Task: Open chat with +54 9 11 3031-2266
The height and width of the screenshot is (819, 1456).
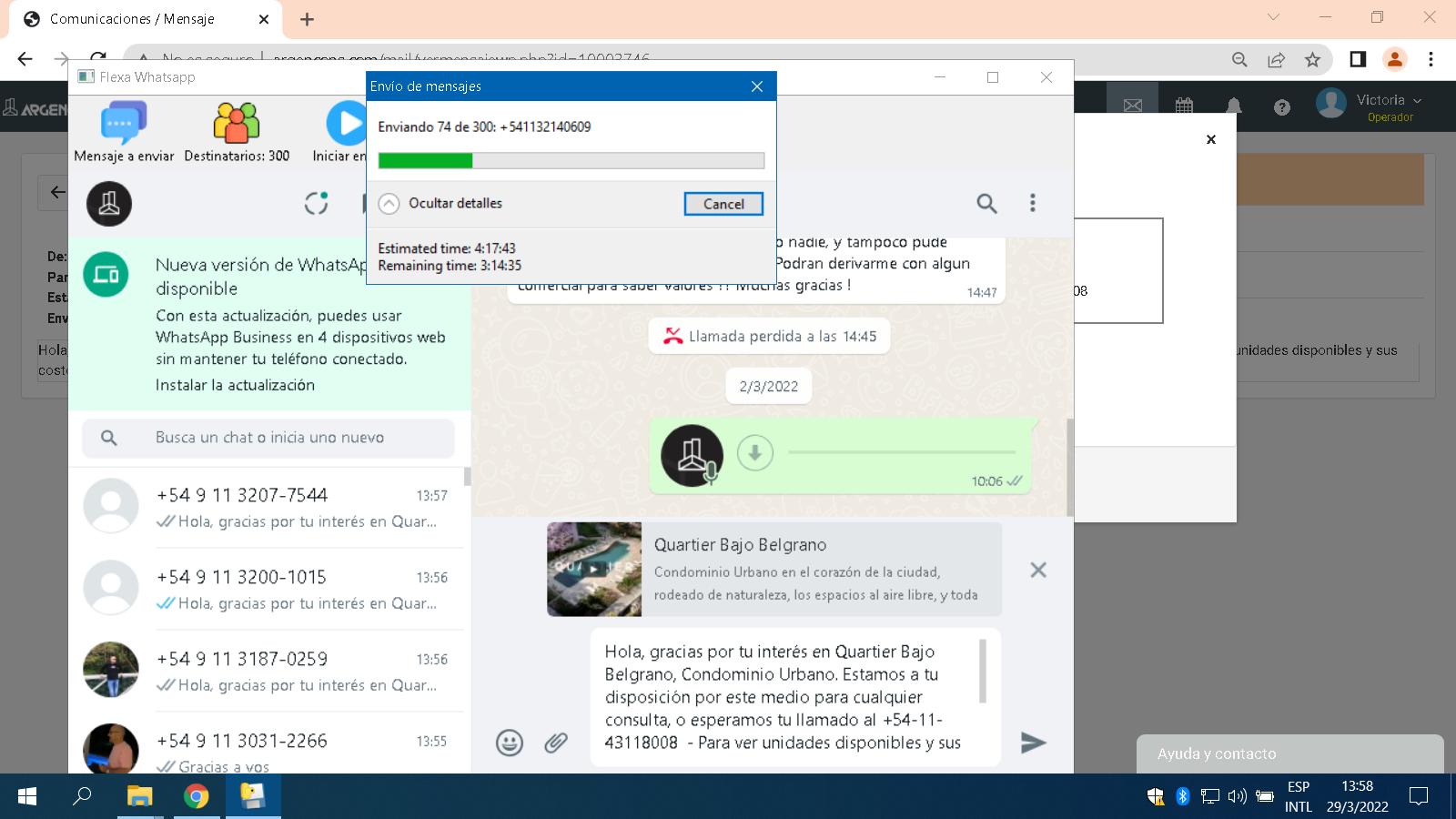Action: (268, 744)
